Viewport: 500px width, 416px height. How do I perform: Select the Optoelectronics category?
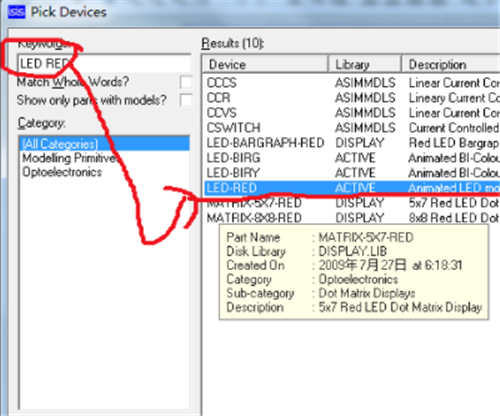(62, 172)
